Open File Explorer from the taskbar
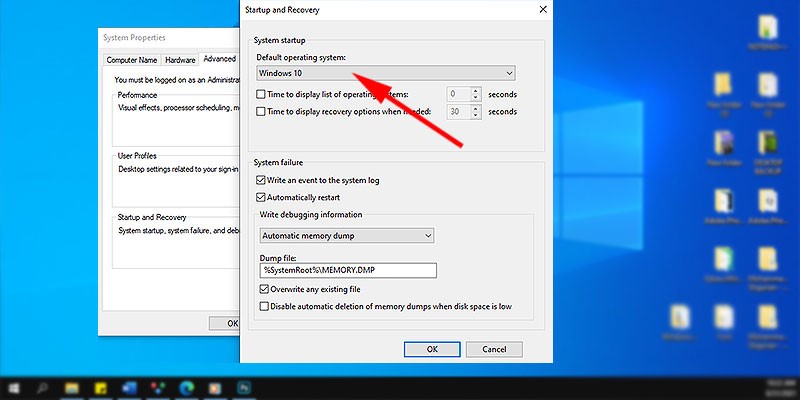Viewport: 800px width, 400px height. click(x=72, y=389)
